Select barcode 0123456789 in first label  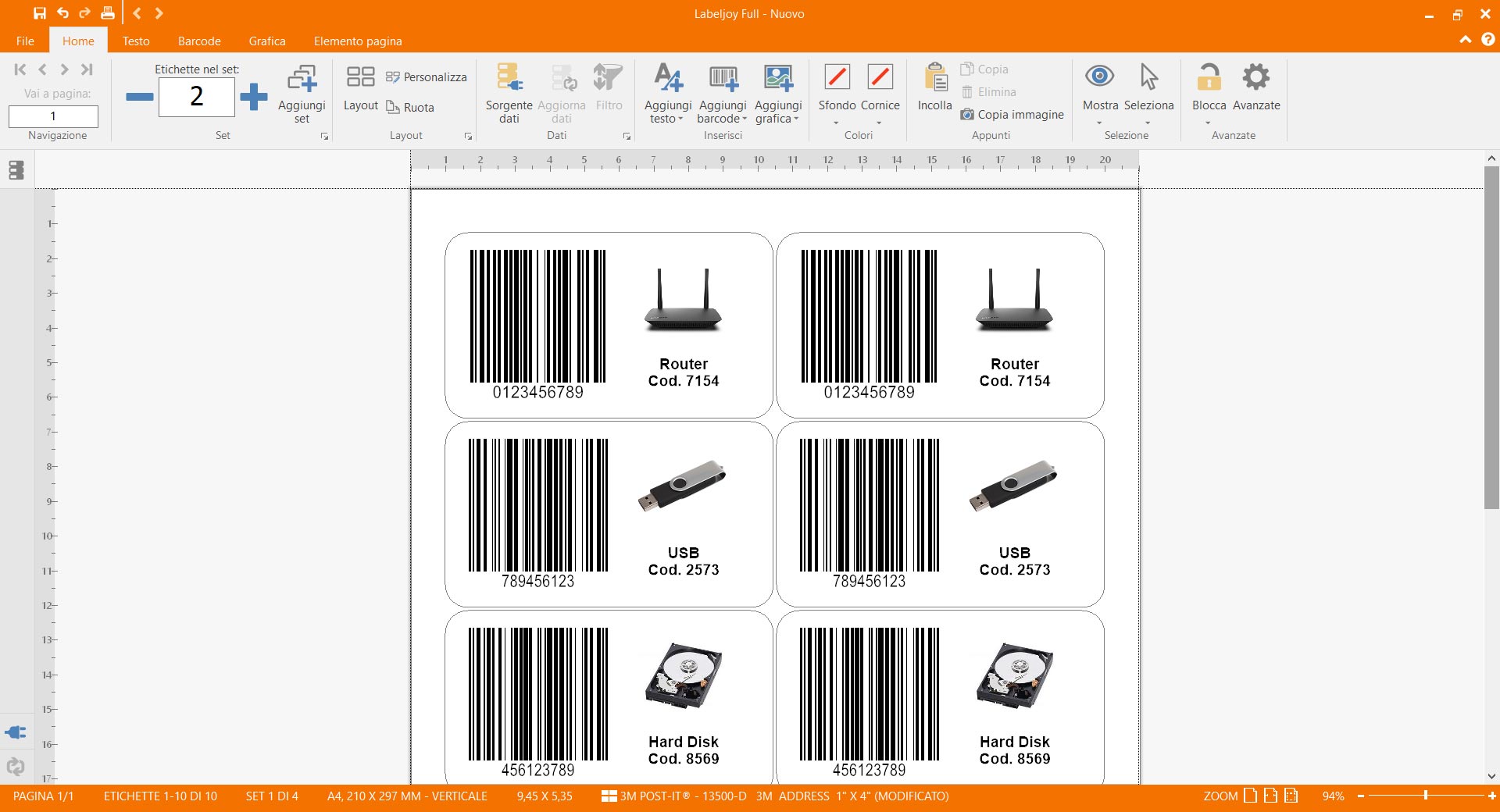click(538, 325)
